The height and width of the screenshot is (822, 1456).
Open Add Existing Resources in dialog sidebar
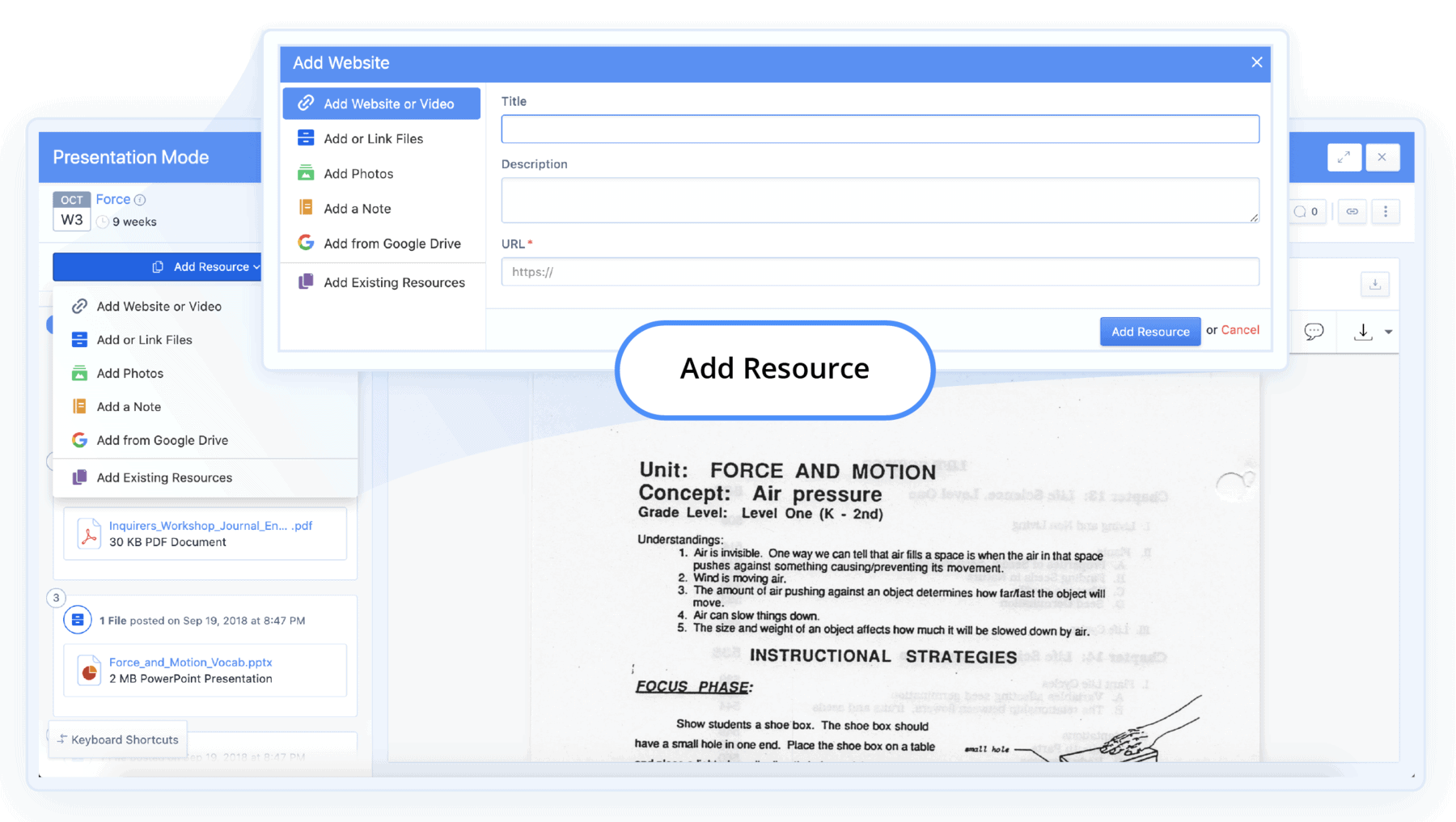(381, 282)
